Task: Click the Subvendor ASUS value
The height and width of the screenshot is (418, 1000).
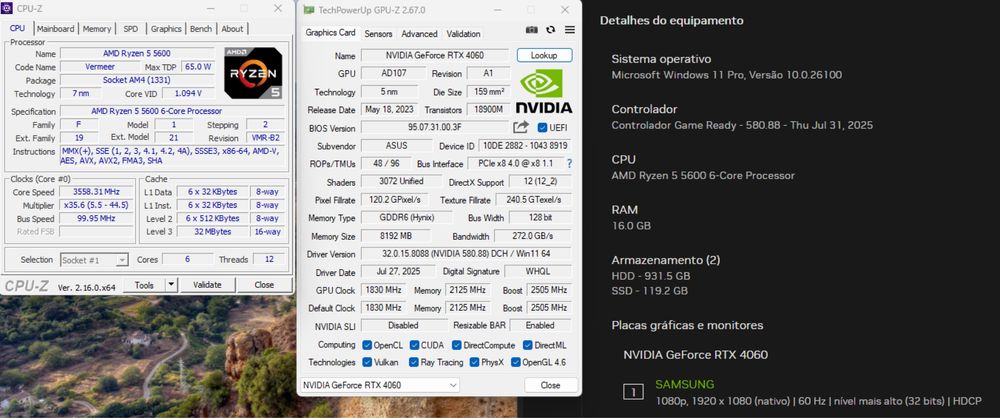Action: pos(395,146)
